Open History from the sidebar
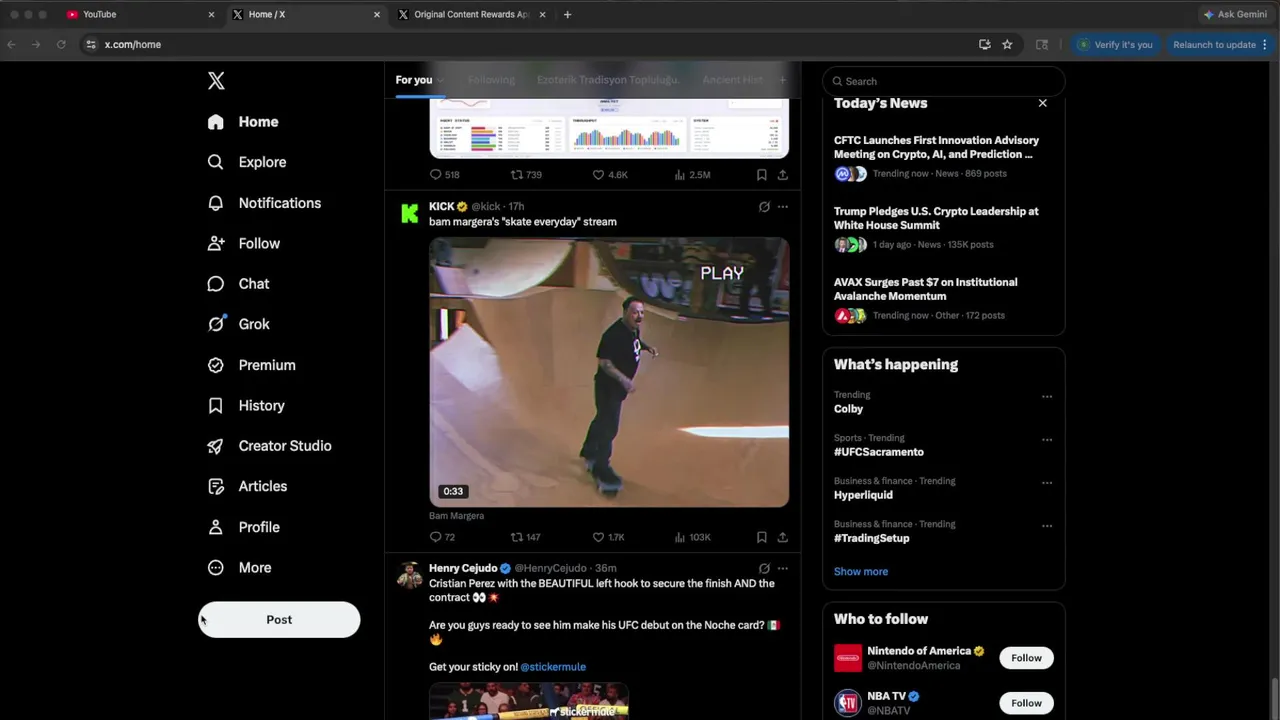1280x720 pixels. (x=246, y=405)
